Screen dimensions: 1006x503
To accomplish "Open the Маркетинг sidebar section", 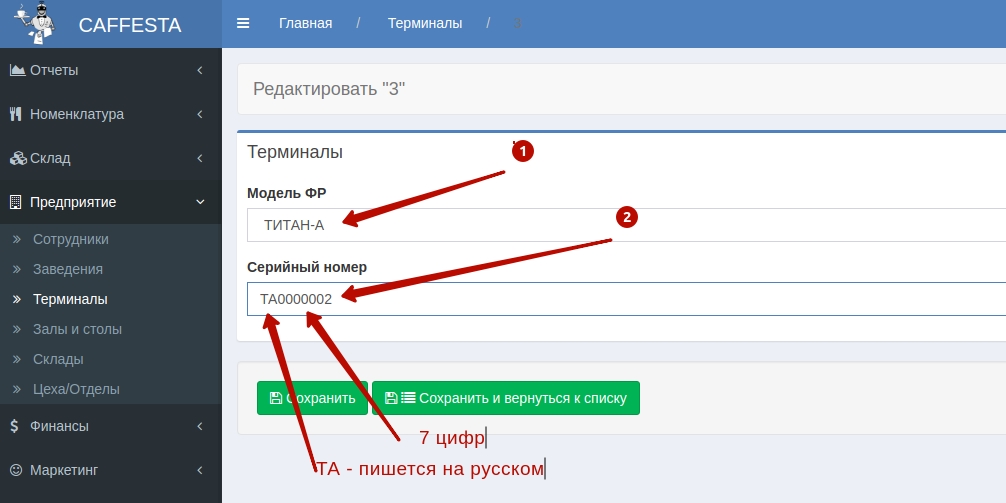I will [111, 470].
